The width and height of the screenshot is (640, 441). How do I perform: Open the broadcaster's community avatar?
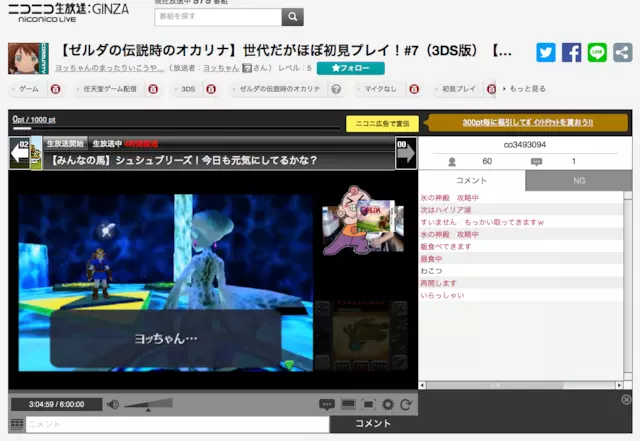pos(28,58)
